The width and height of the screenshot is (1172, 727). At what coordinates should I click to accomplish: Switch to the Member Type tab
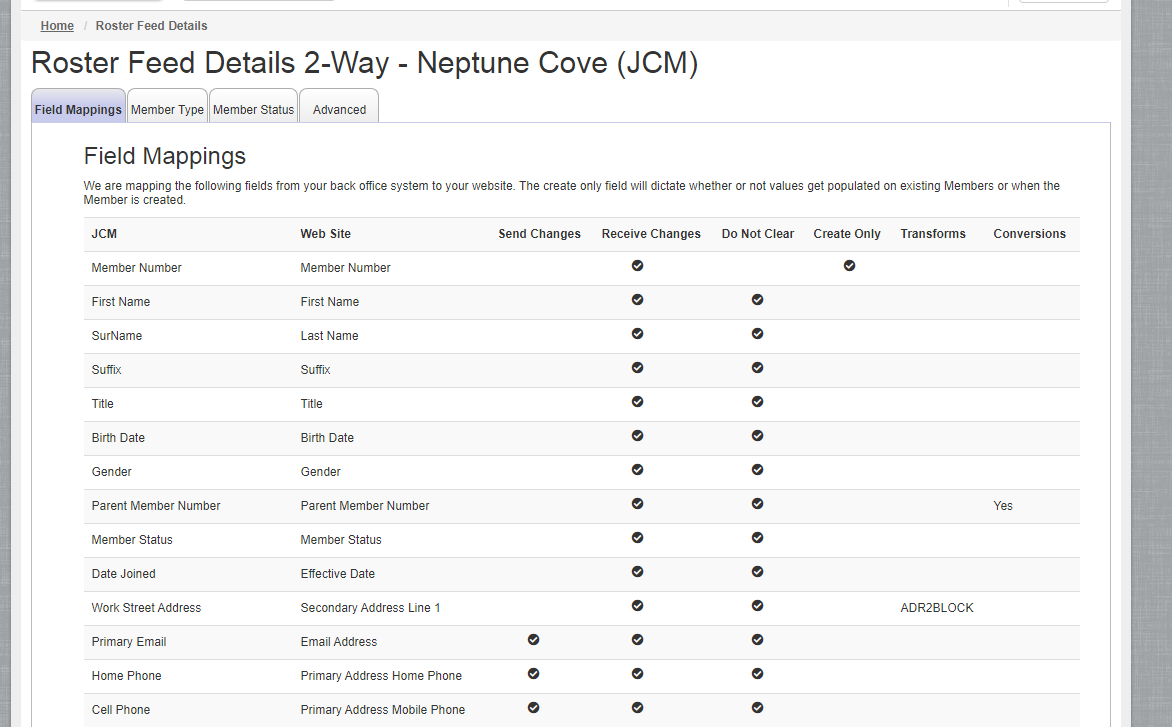(x=167, y=106)
